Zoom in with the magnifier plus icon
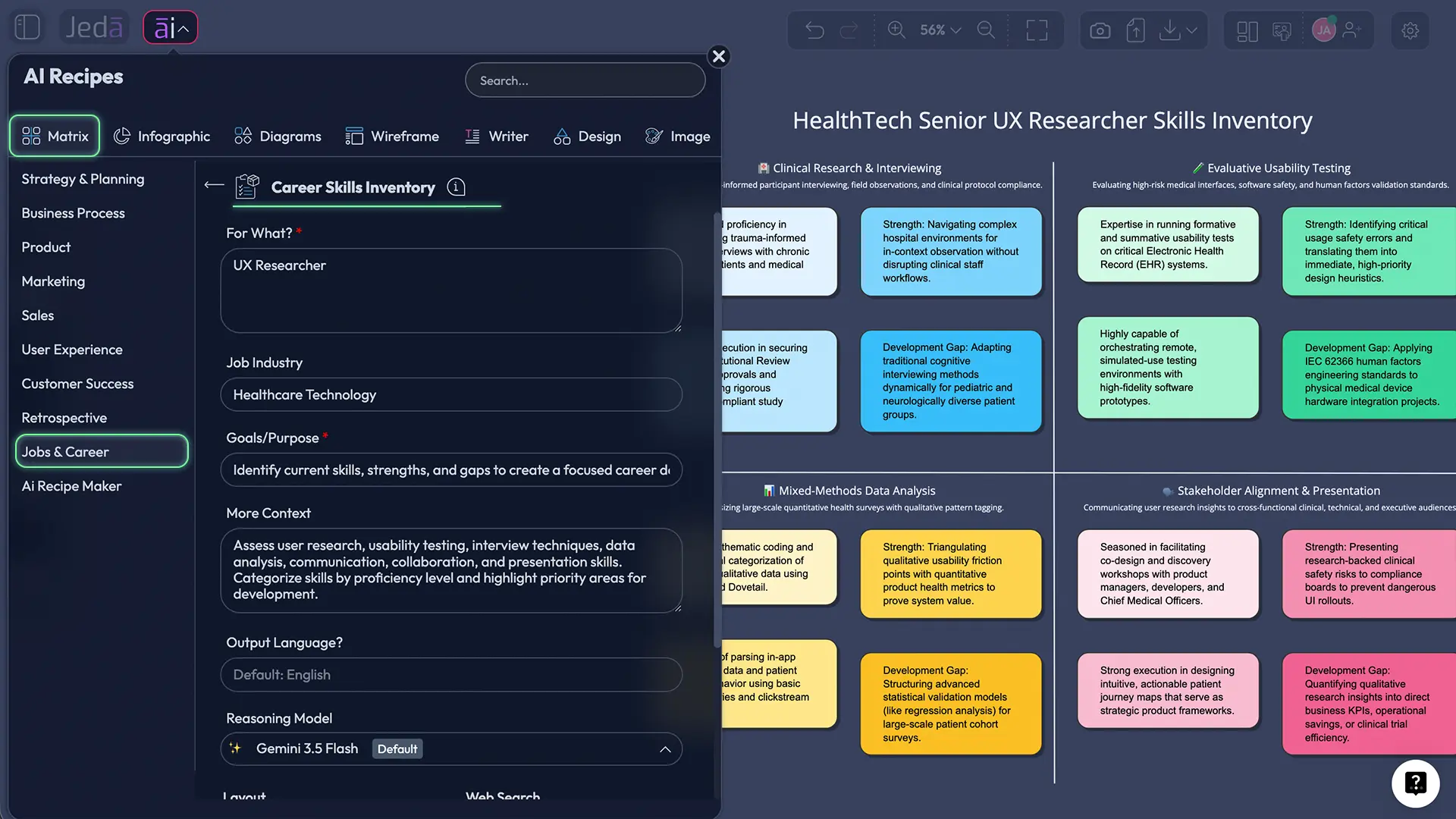The height and width of the screenshot is (819, 1456). 896,30
